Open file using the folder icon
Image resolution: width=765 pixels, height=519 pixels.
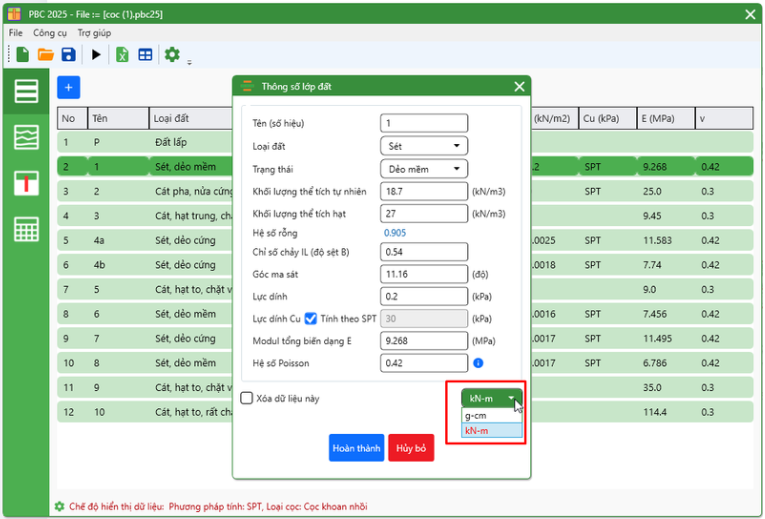[x=45, y=55]
